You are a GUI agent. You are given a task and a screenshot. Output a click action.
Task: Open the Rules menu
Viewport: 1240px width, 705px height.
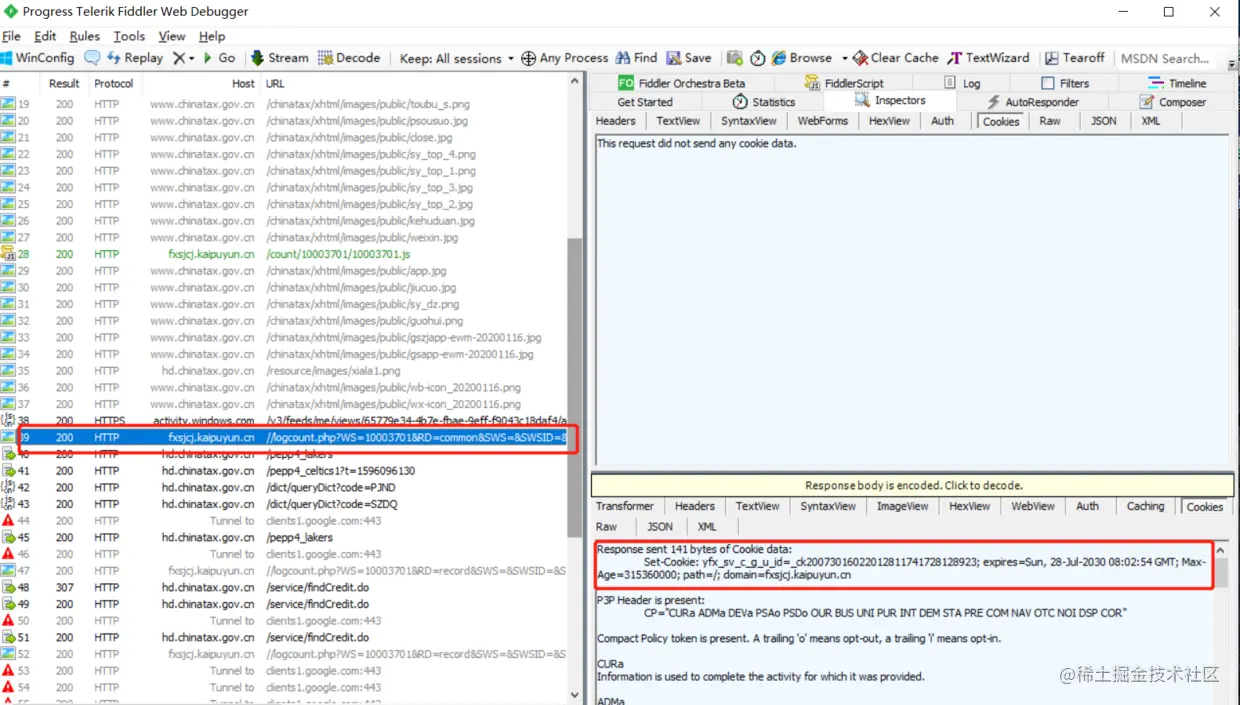coord(85,36)
